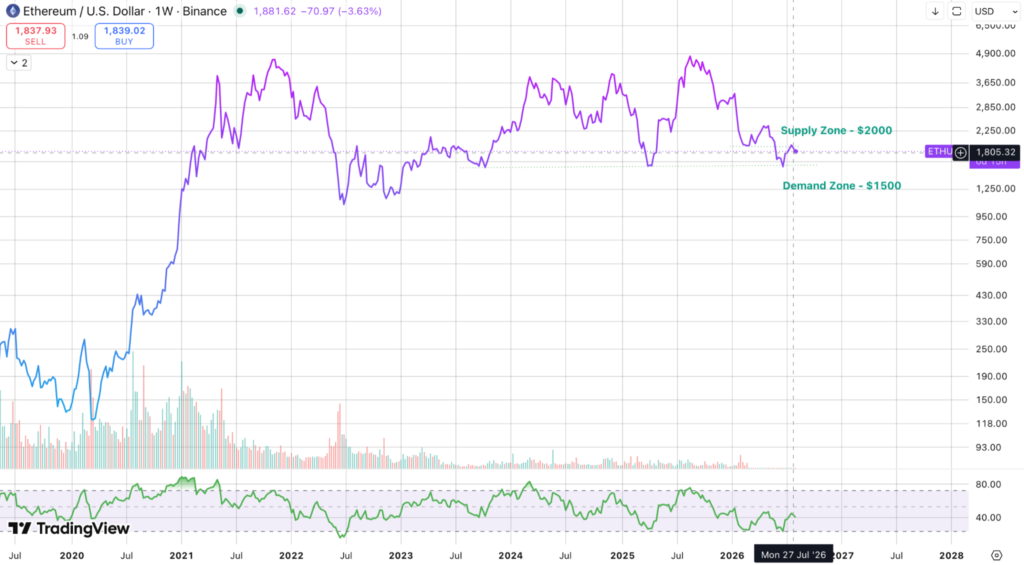Select the purple ETHU symbol label
The height and width of the screenshot is (565, 1024).
939,152
